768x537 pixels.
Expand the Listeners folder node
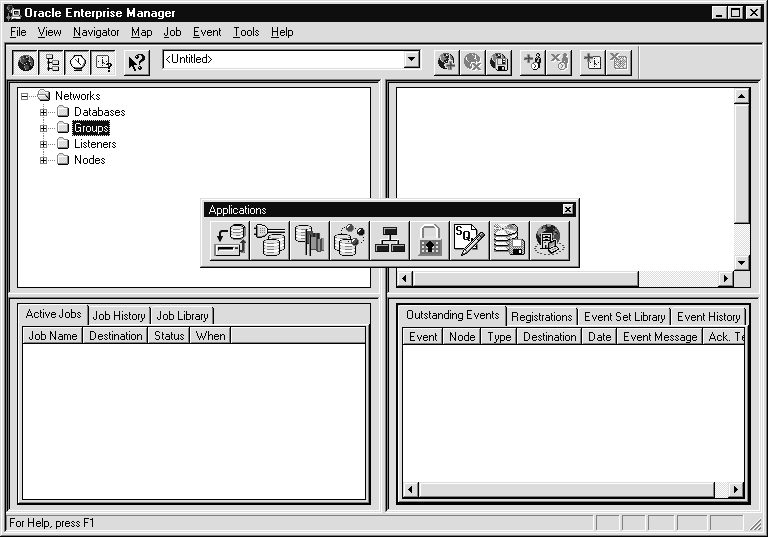click(x=44, y=145)
